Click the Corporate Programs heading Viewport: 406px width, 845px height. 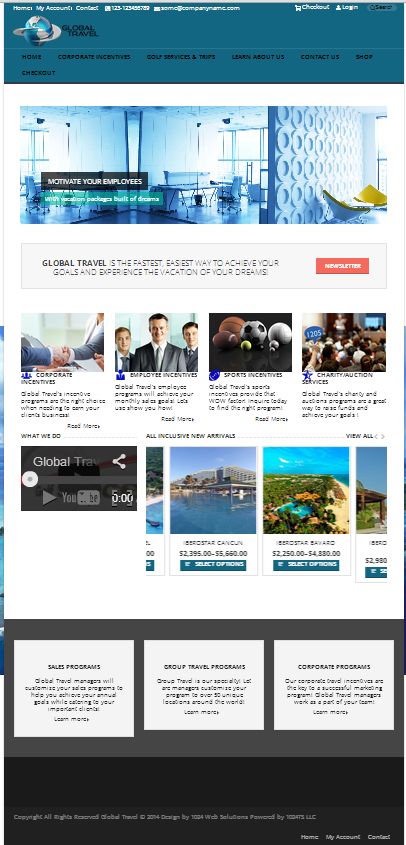point(334,667)
